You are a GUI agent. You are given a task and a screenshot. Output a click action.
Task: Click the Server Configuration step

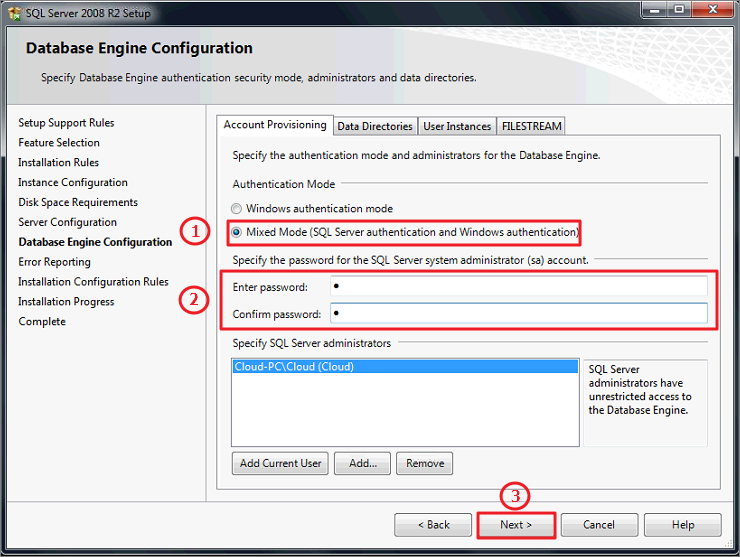(67, 222)
